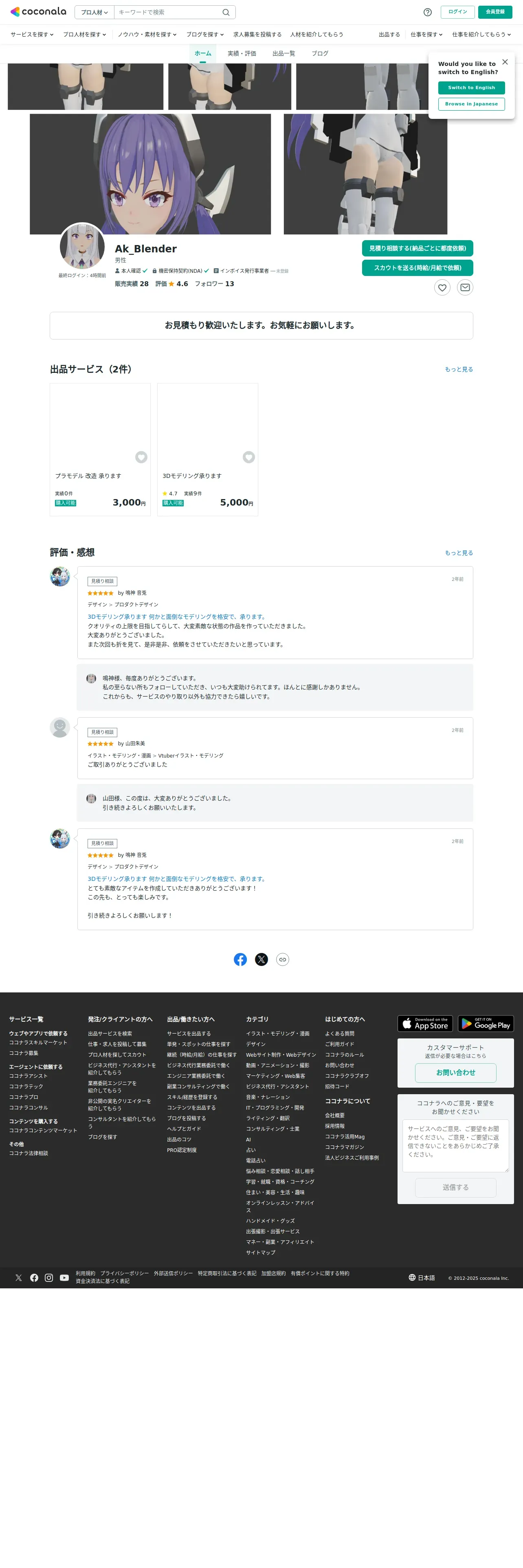Open the help question mark icon
This screenshot has height=1568, width=523.
427,12
